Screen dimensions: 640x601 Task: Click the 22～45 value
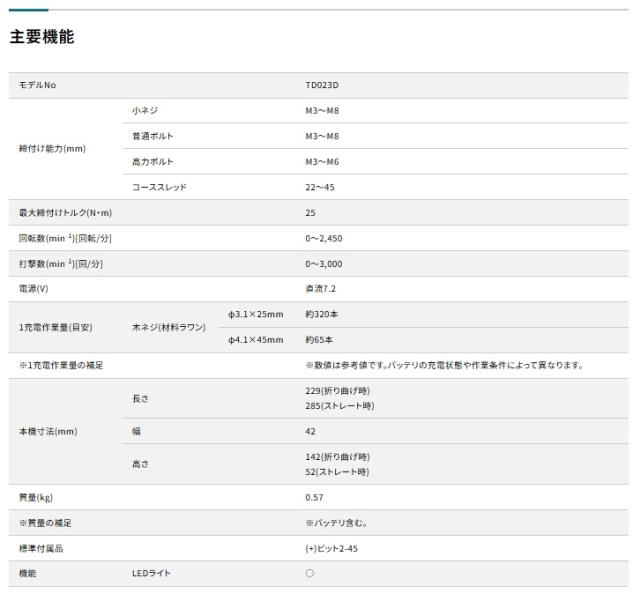pos(320,187)
